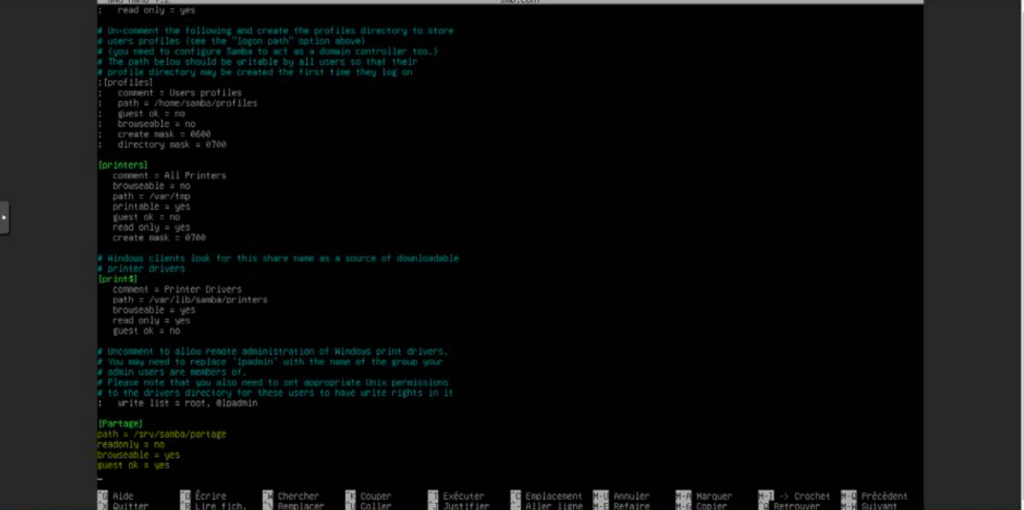Click the comment starting 'Please note that you also'
This screenshot has width=1024, height=510.
pos(273,383)
